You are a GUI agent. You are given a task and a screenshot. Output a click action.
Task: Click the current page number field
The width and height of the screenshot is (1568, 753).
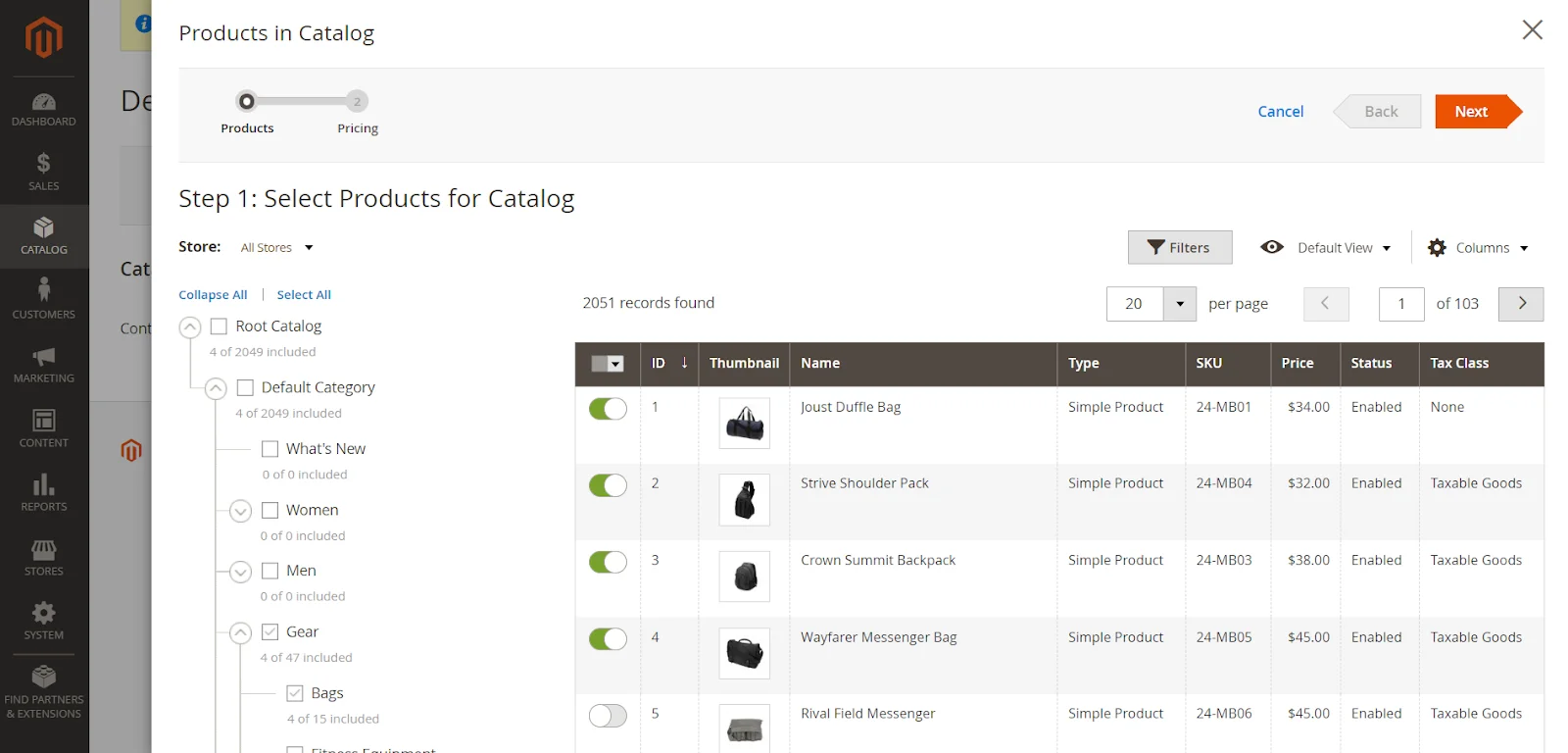[1401, 304]
